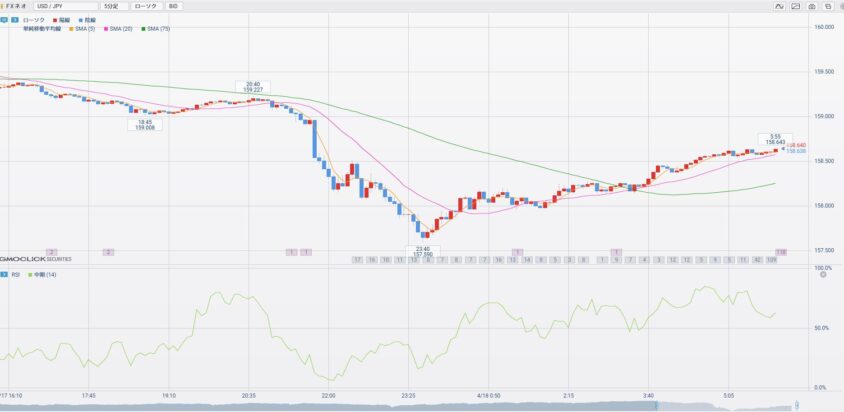Click the 118 news marker at chart right
Viewport: 844px width, 412px height.
(x=781, y=251)
